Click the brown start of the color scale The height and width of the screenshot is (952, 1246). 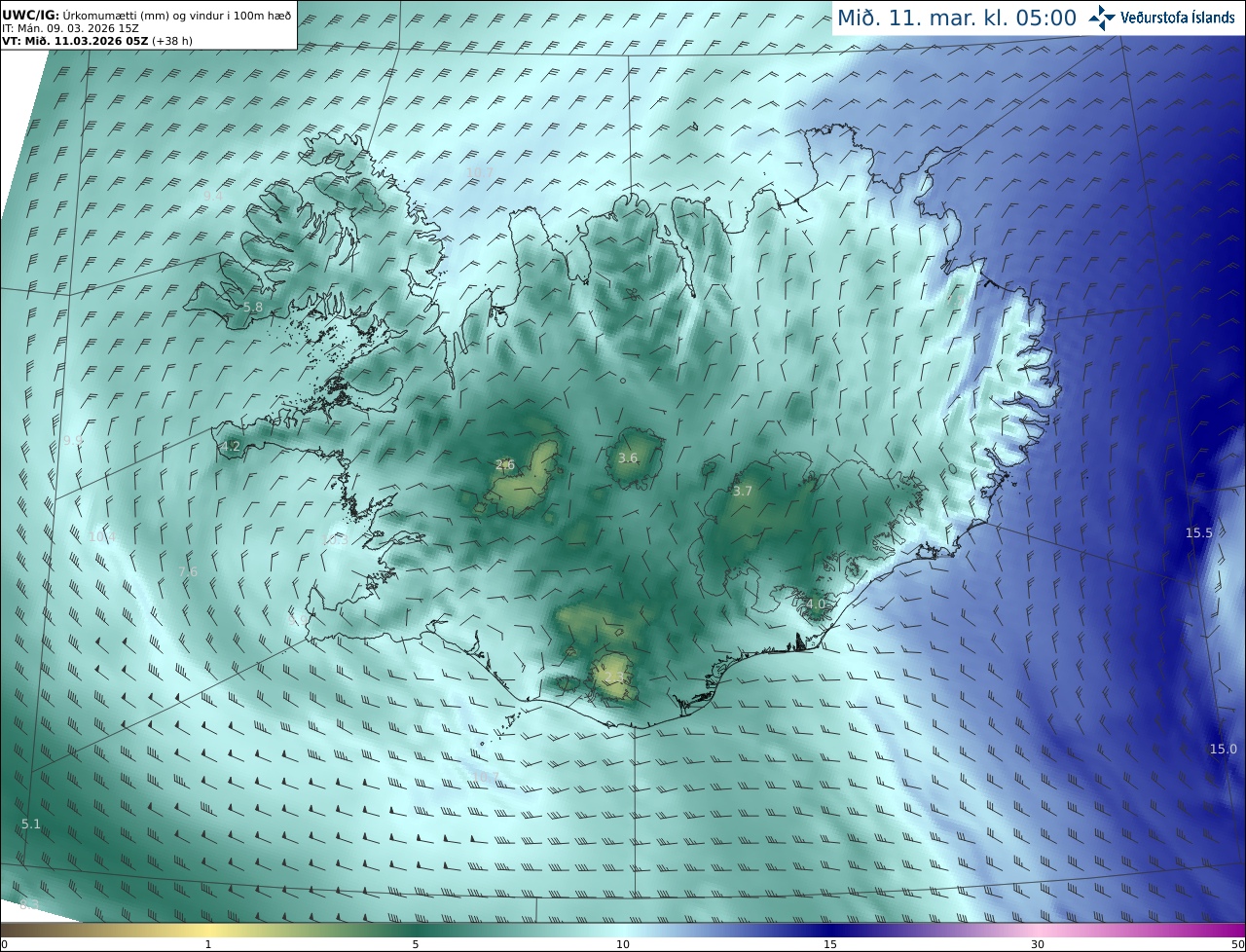click(8, 930)
